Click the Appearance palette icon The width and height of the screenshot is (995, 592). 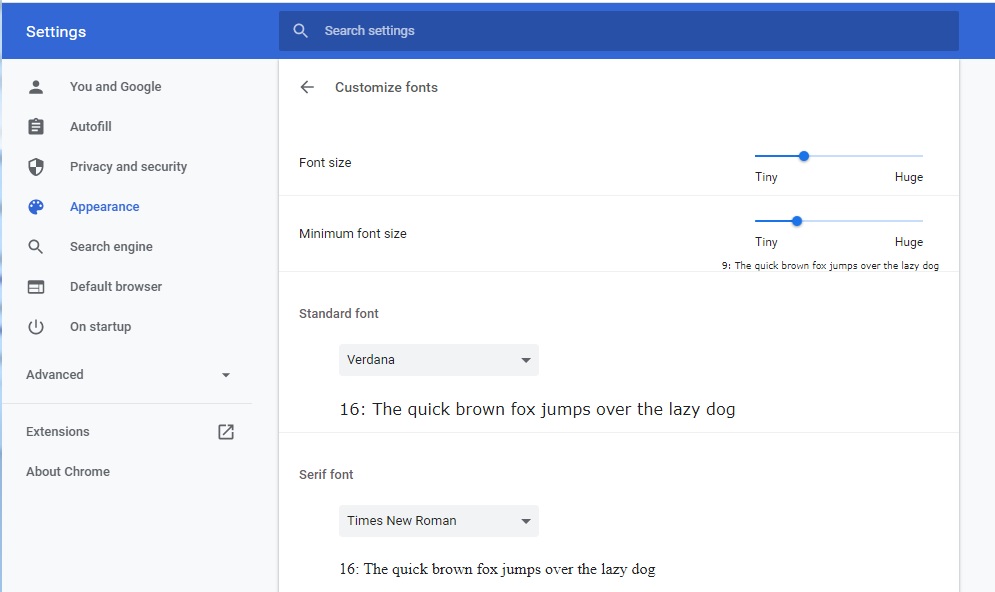[36, 207]
